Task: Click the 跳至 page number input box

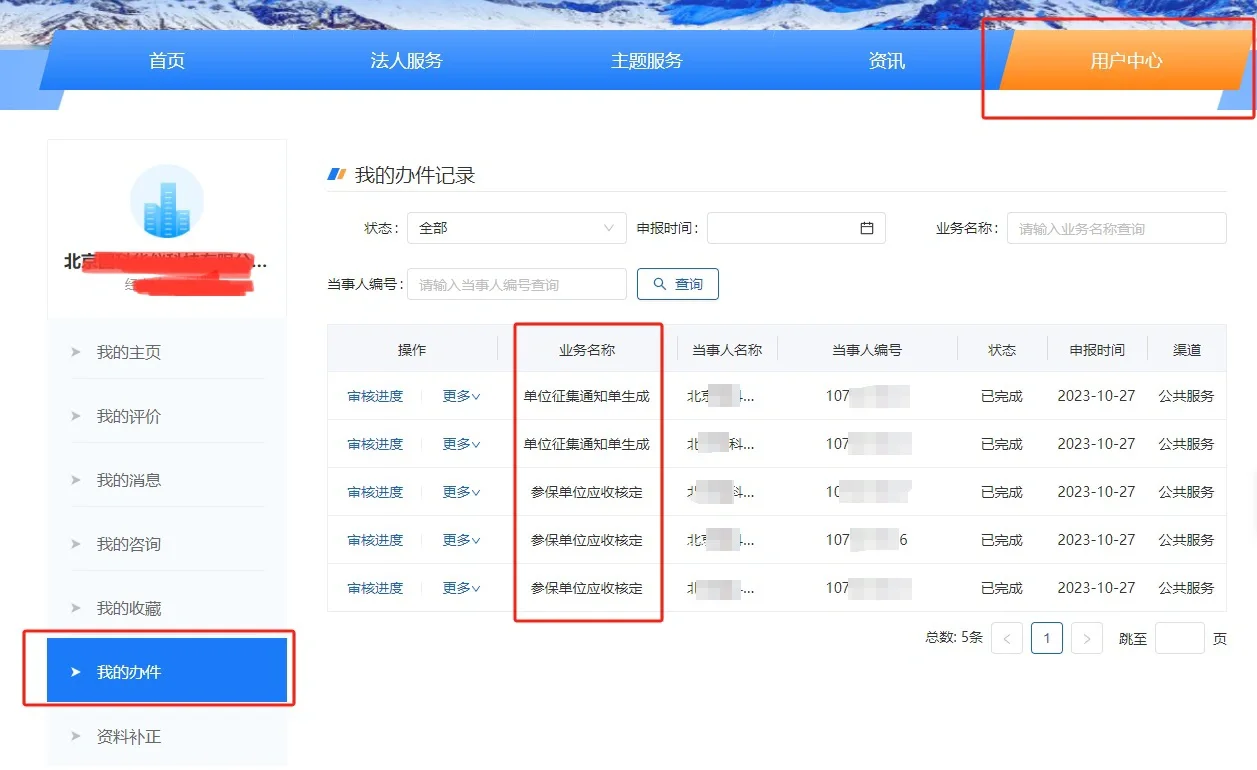Action: click(x=1179, y=638)
